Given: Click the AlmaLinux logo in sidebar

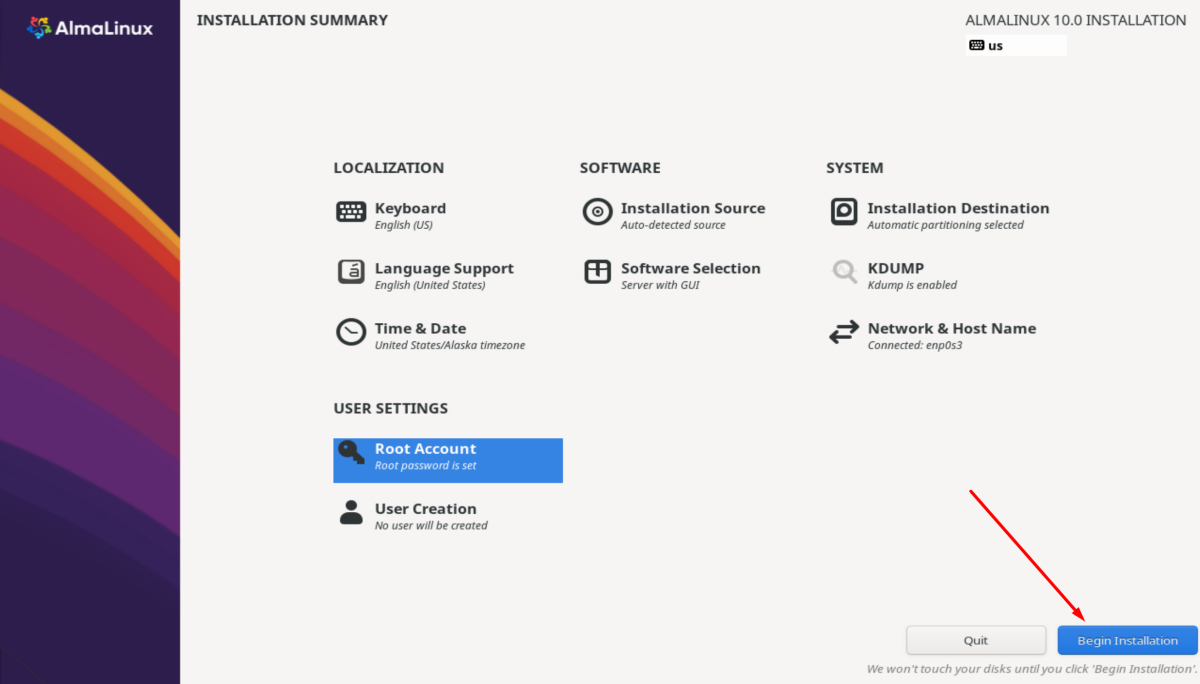Looking at the screenshot, I should 90,28.
